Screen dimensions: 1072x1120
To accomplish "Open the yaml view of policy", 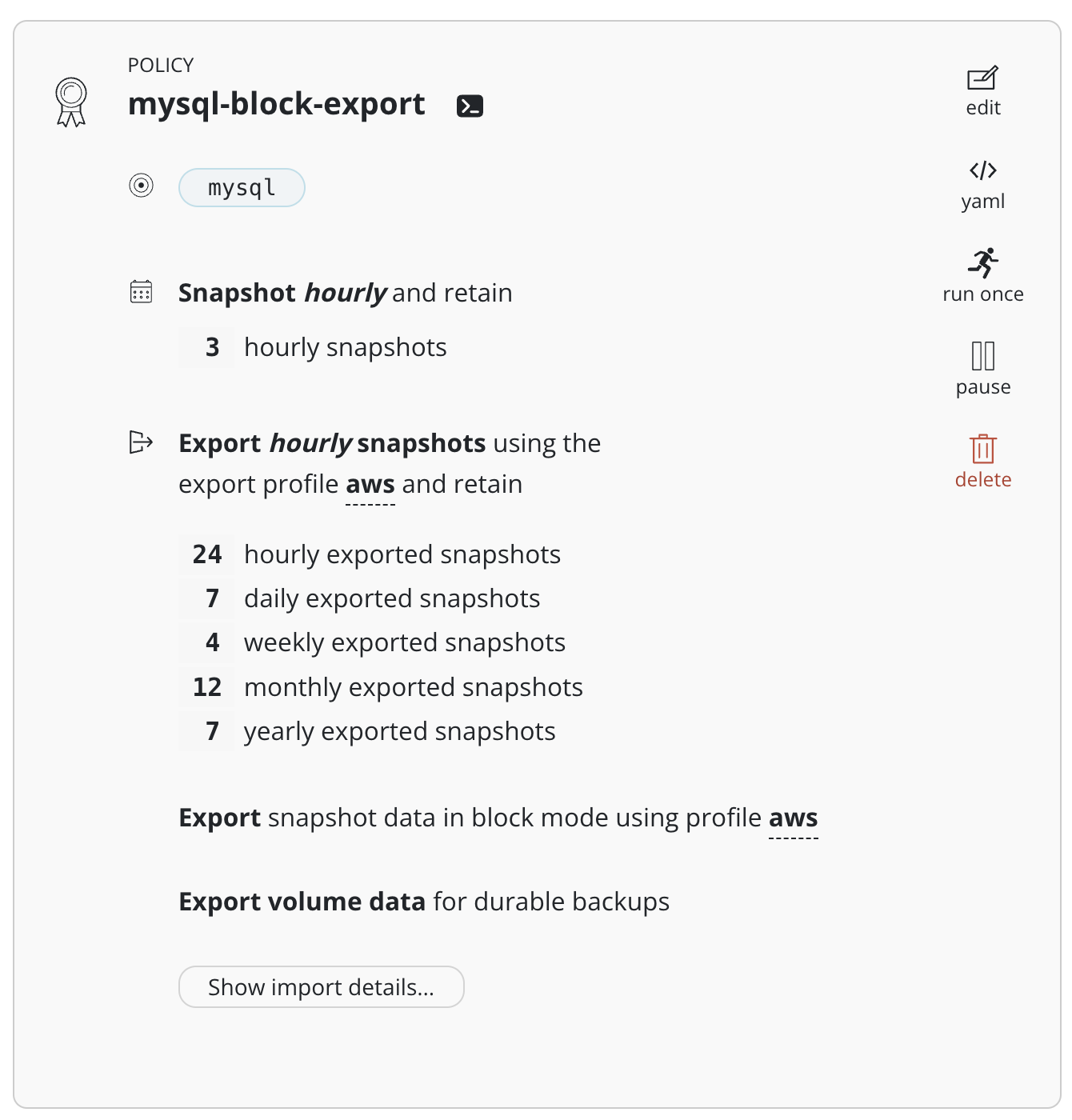I will tap(982, 171).
